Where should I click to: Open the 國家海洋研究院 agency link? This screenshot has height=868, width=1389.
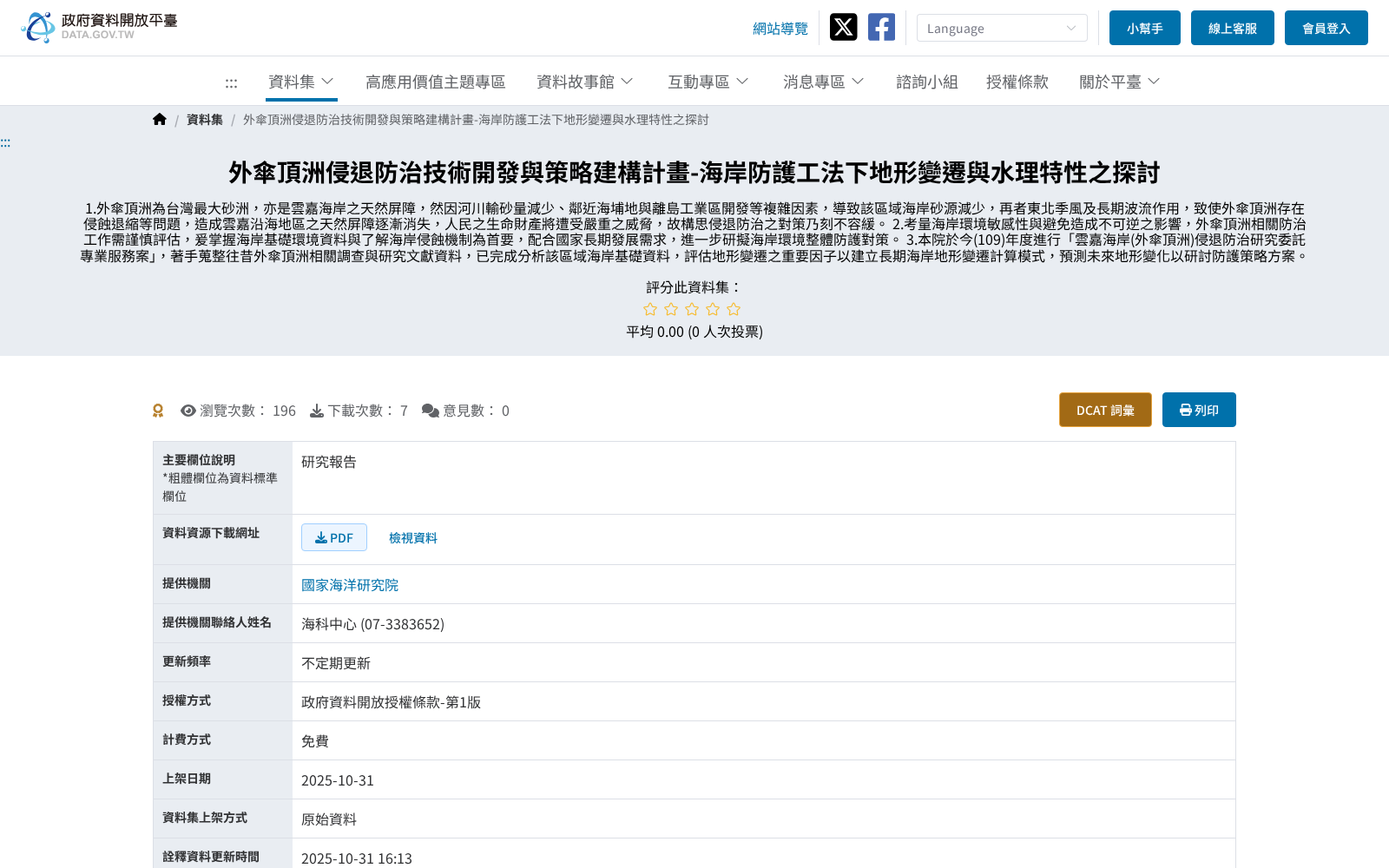click(x=350, y=585)
